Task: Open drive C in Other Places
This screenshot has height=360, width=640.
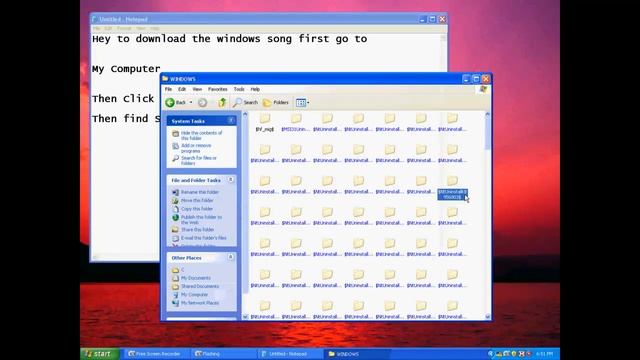Action: click(182, 270)
